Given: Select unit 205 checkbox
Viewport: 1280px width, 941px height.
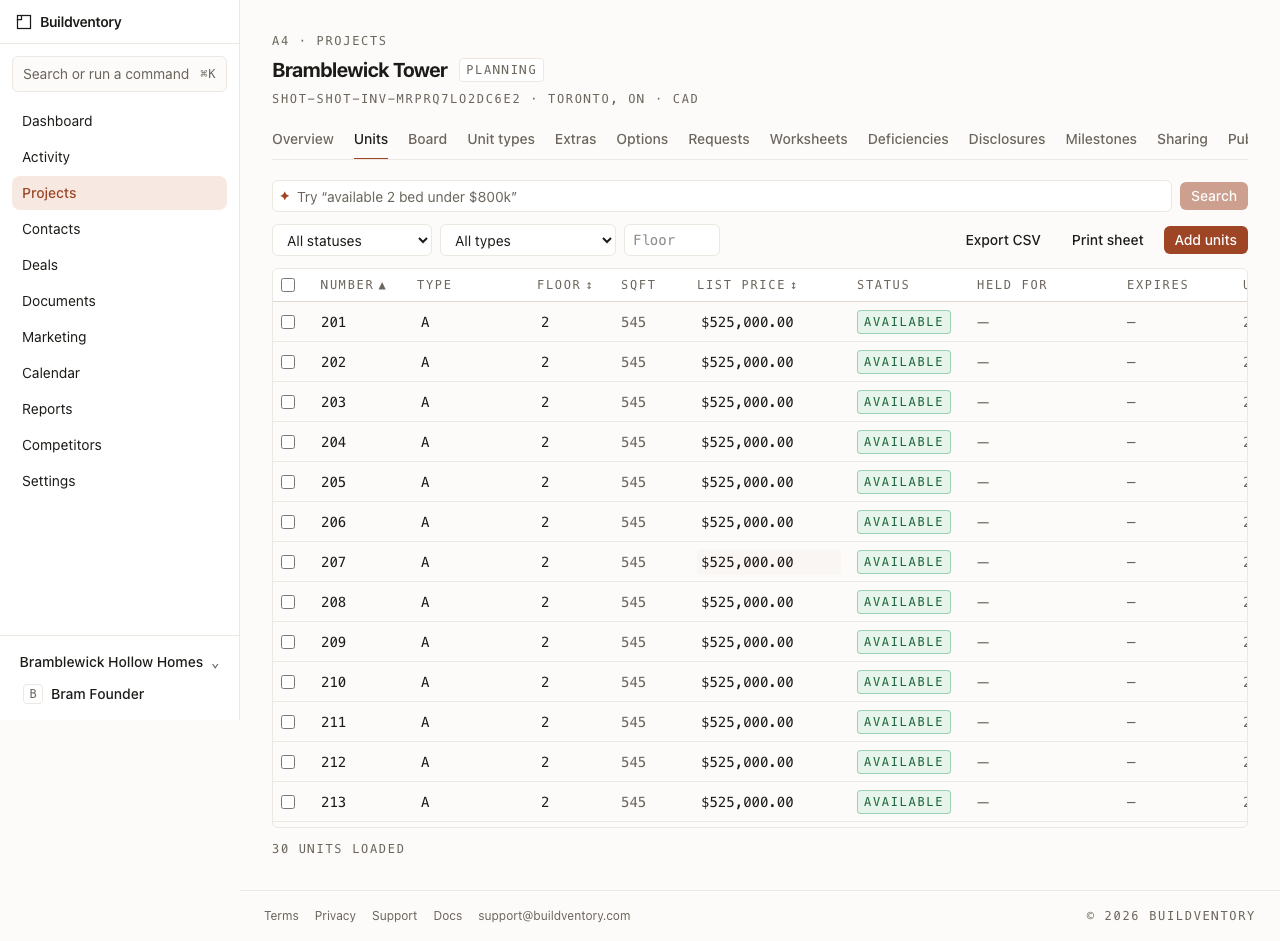Looking at the screenshot, I should coord(288,482).
